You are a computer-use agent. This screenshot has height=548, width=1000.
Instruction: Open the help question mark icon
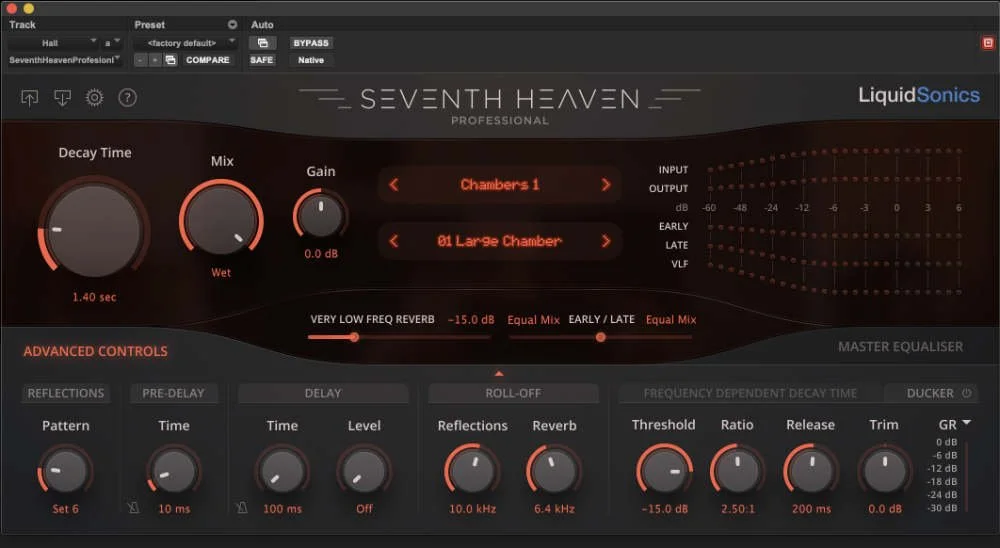[x=128, y=98]
